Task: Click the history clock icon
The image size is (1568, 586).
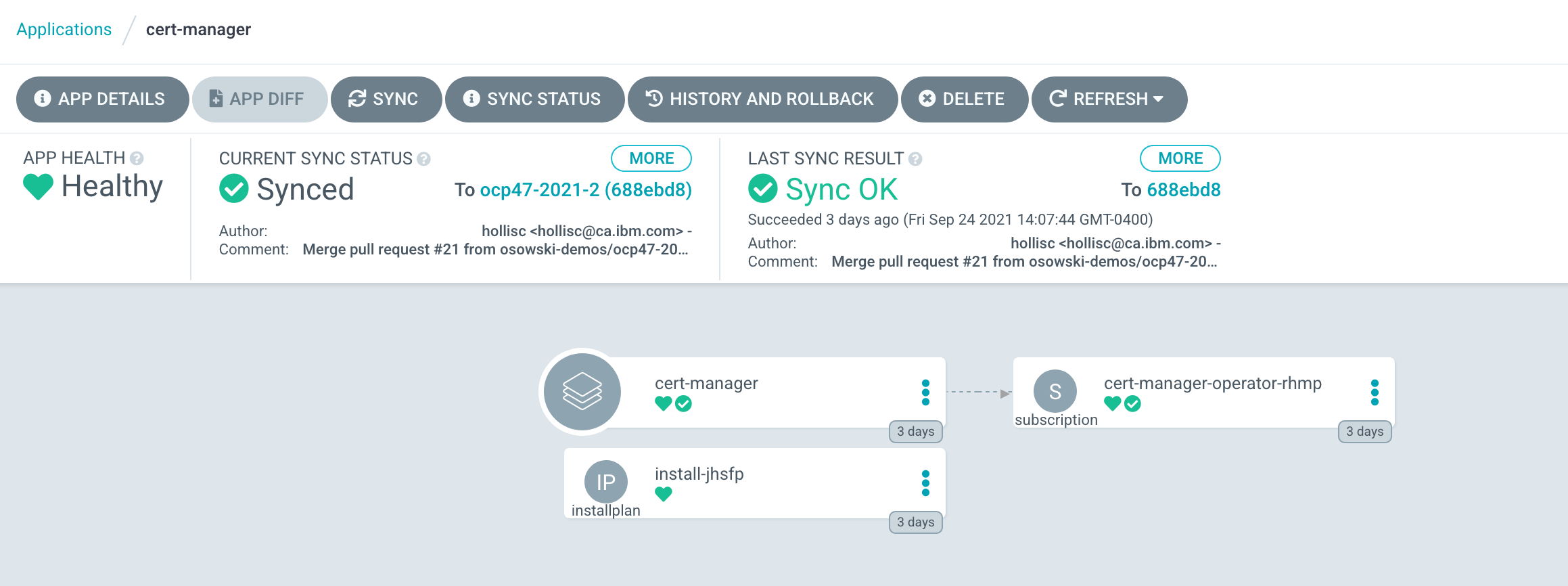Action: (654, 99)
